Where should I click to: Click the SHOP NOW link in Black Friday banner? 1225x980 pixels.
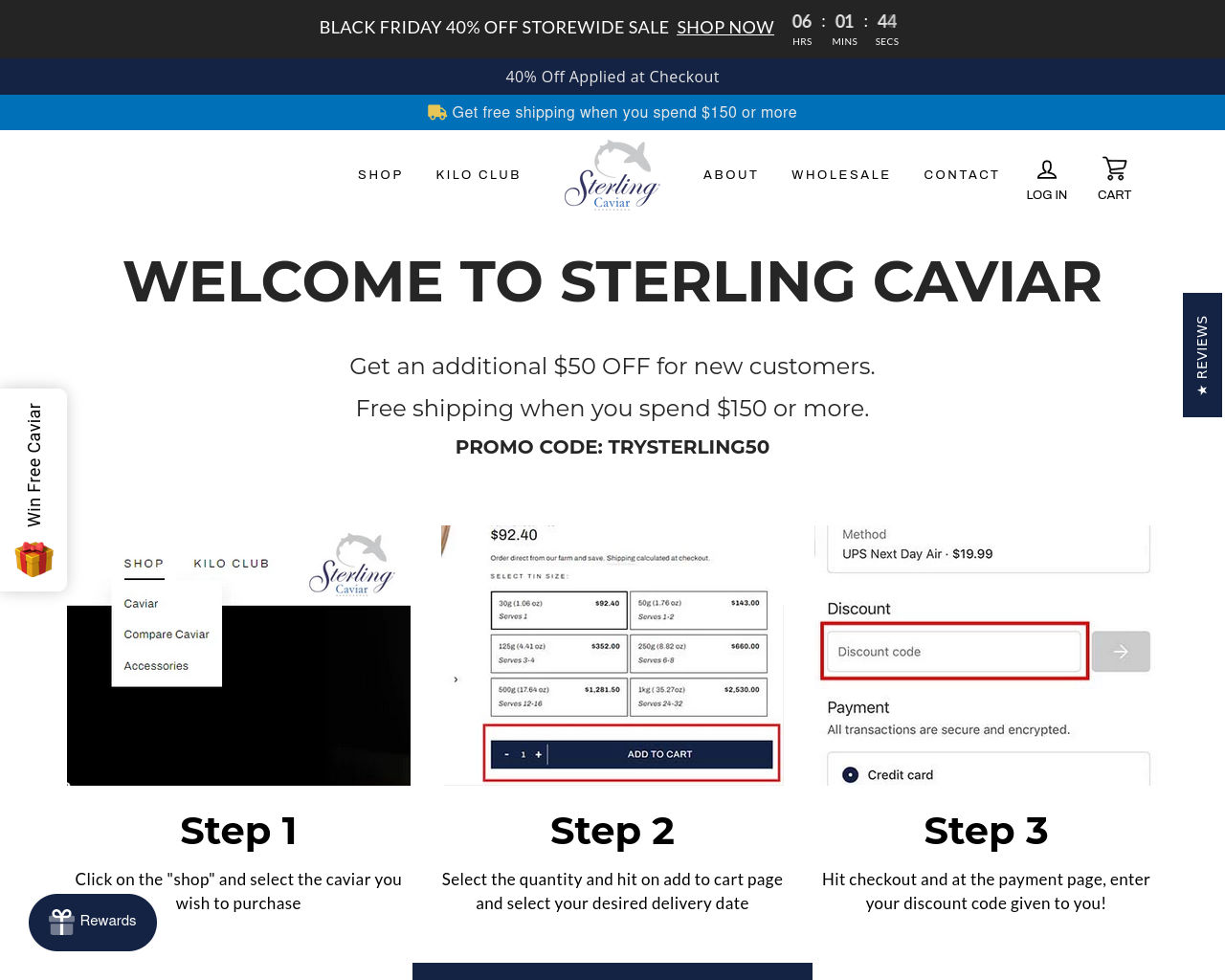725,28
